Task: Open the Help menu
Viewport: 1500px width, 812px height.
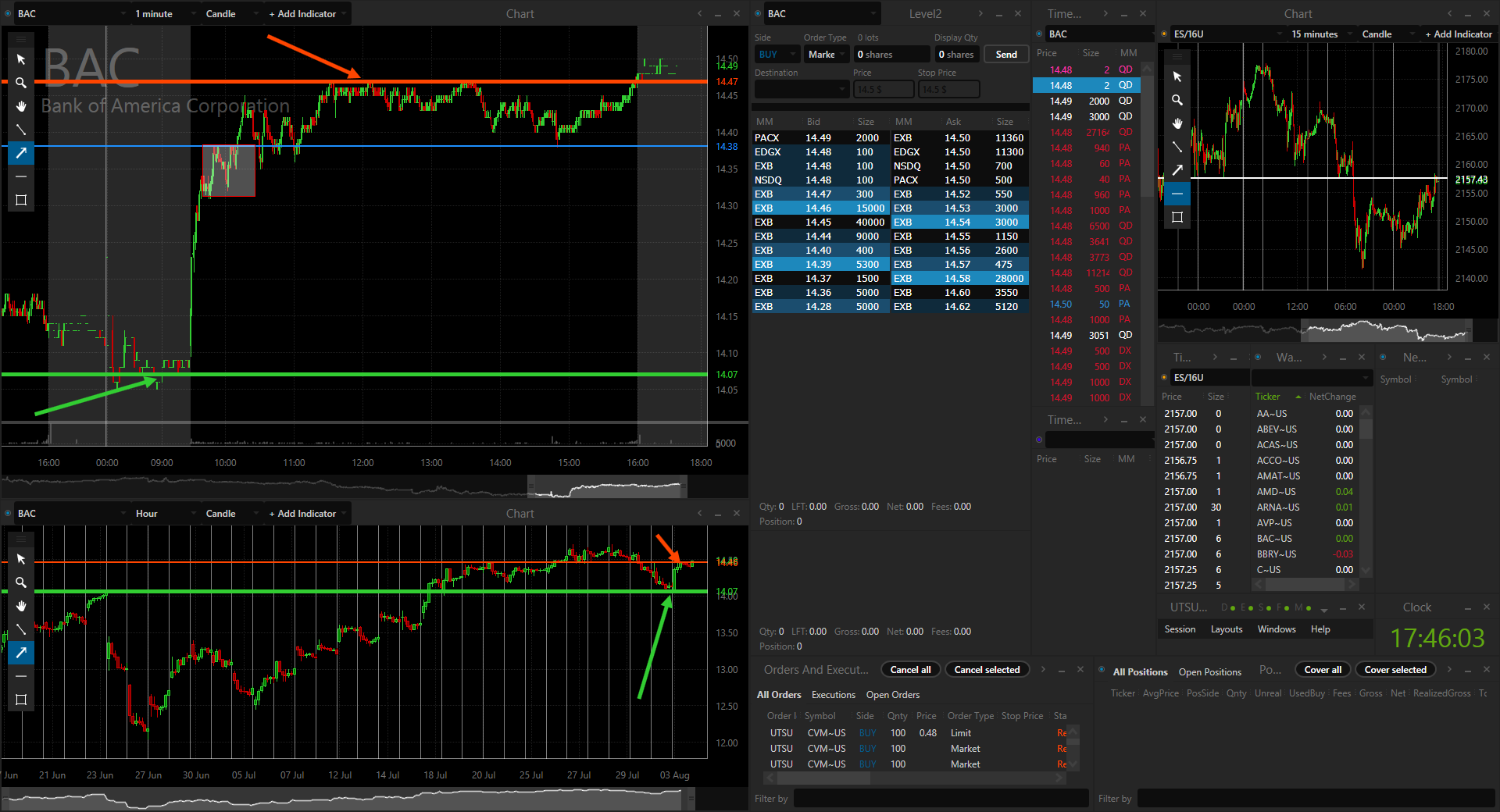Action: [1320, 629]
